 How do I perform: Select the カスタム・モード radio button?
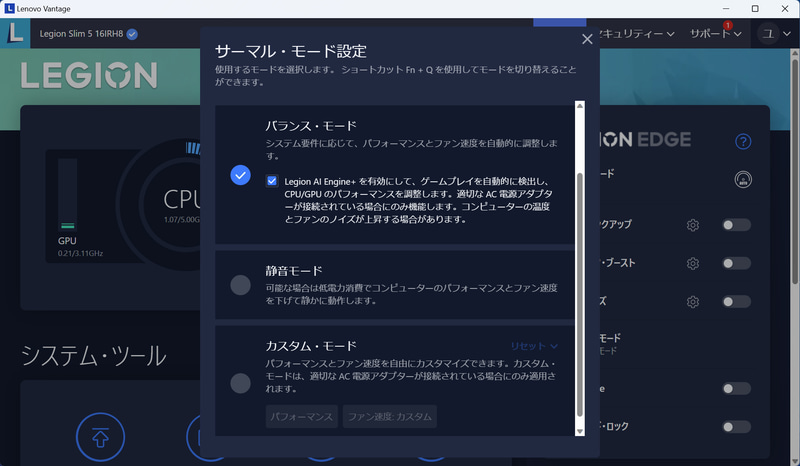coord(240,383)
